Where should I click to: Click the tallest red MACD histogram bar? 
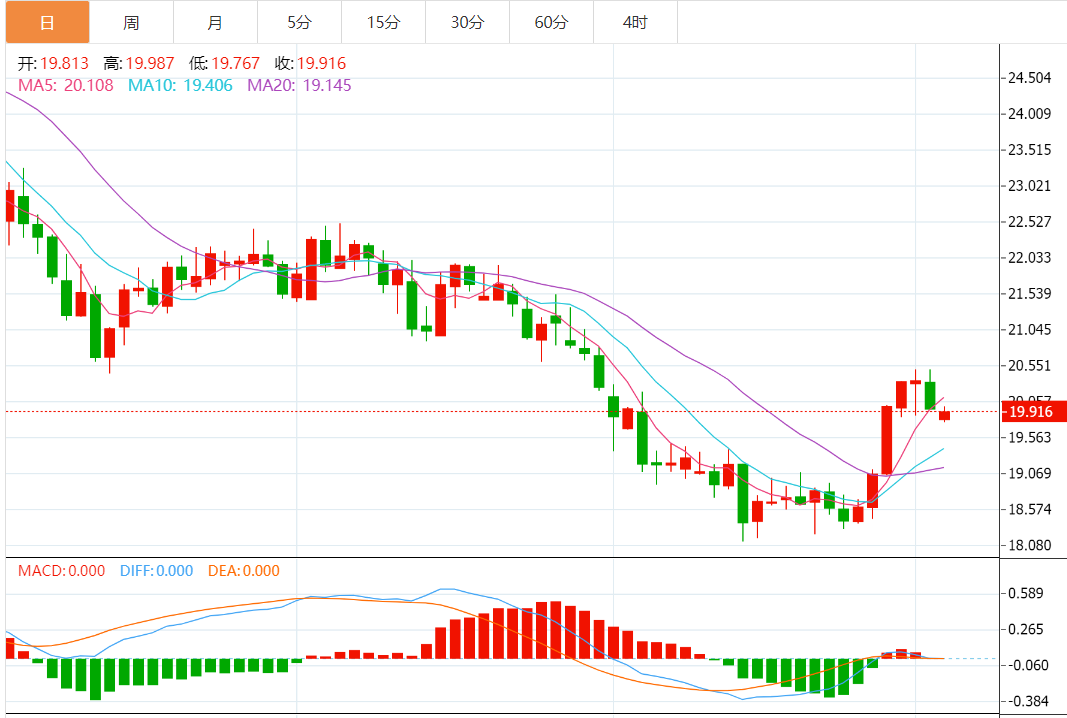coord(556,630)
